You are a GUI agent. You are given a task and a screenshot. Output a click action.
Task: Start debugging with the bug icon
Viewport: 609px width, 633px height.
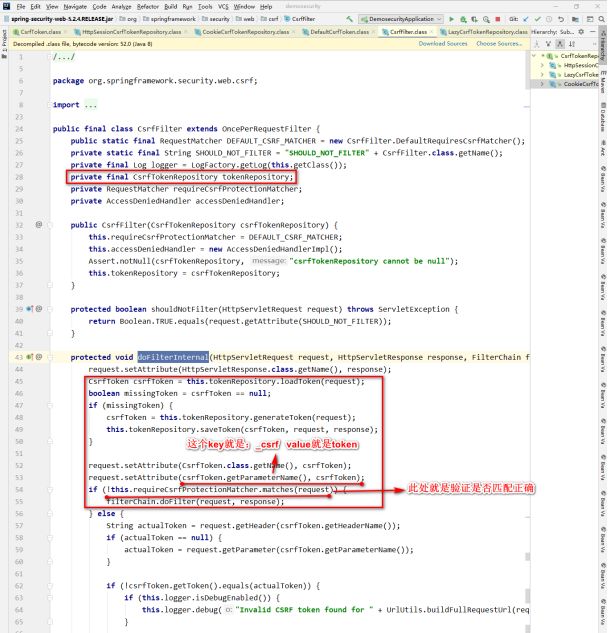tap(463, 19)
